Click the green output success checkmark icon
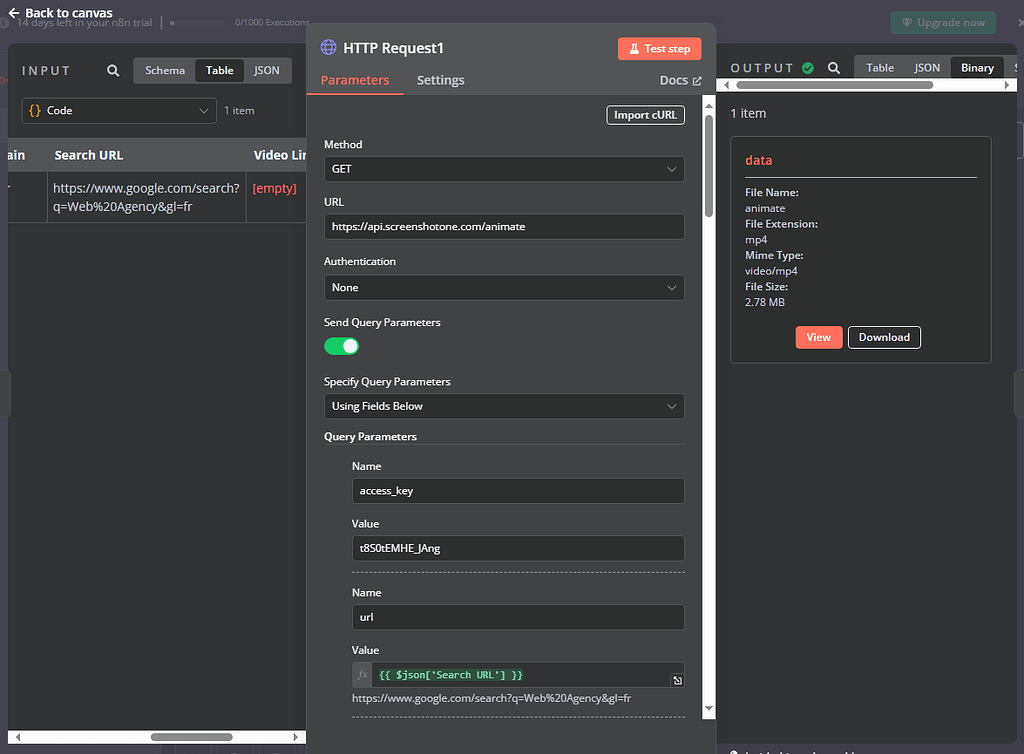The image size is (1024, 754). (808, 68)
